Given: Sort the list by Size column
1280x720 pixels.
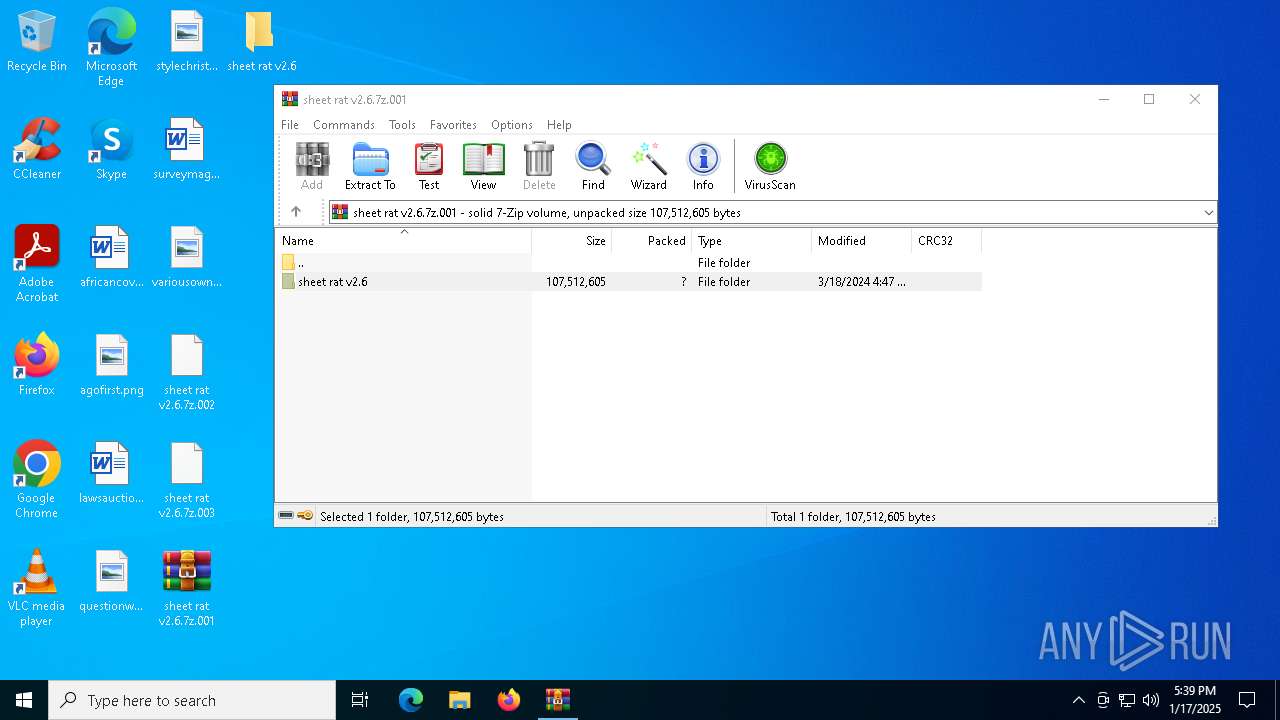Looking at the screenshot, I should point(572,241).
